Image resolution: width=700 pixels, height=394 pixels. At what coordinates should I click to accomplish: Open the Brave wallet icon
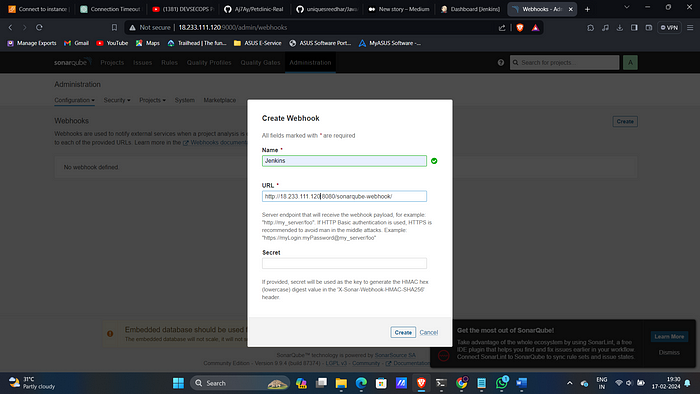(649, 28)
